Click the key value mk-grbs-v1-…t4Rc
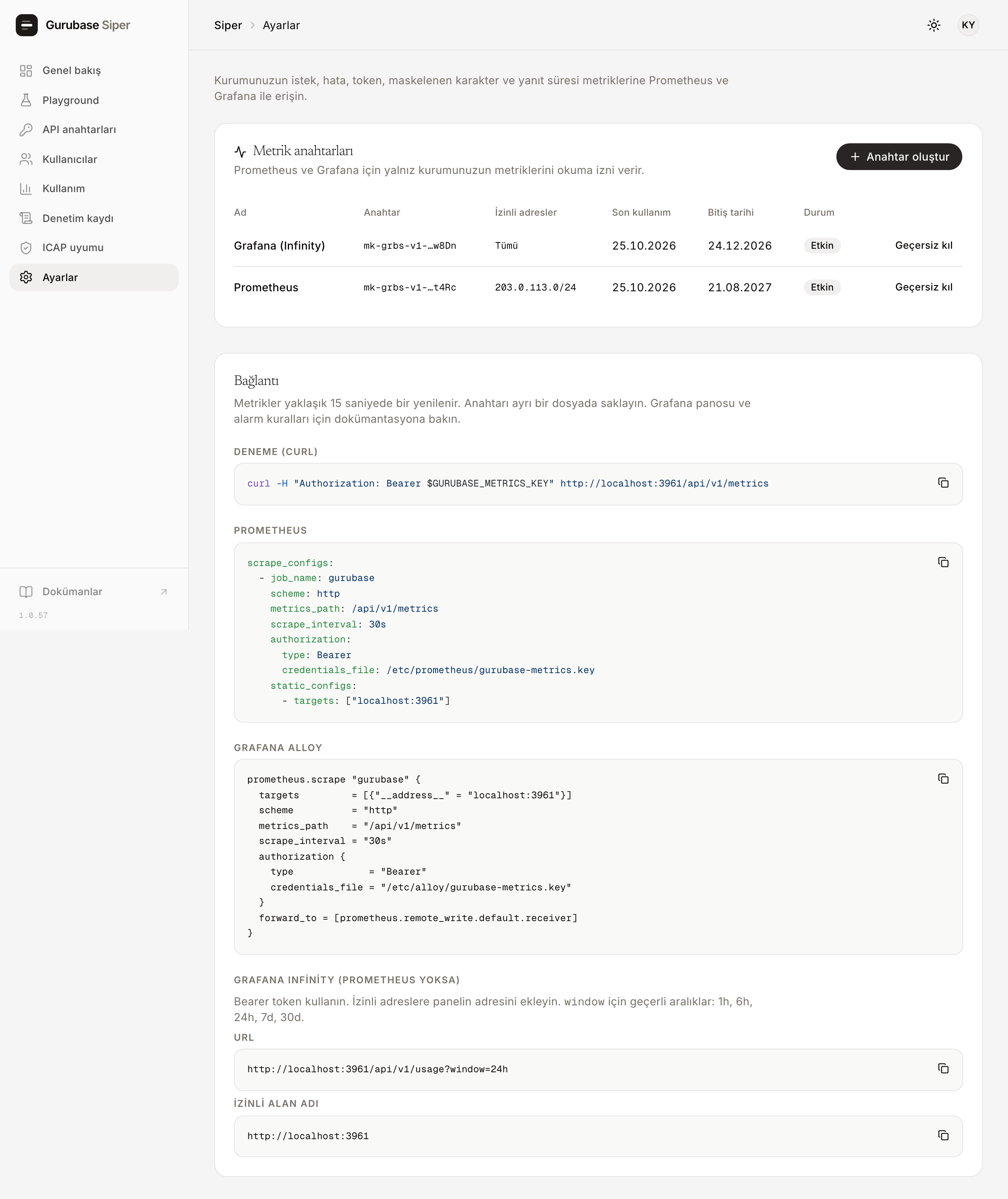The height and width of the screenshot is (1199, 1008). [x=410, y=287]
